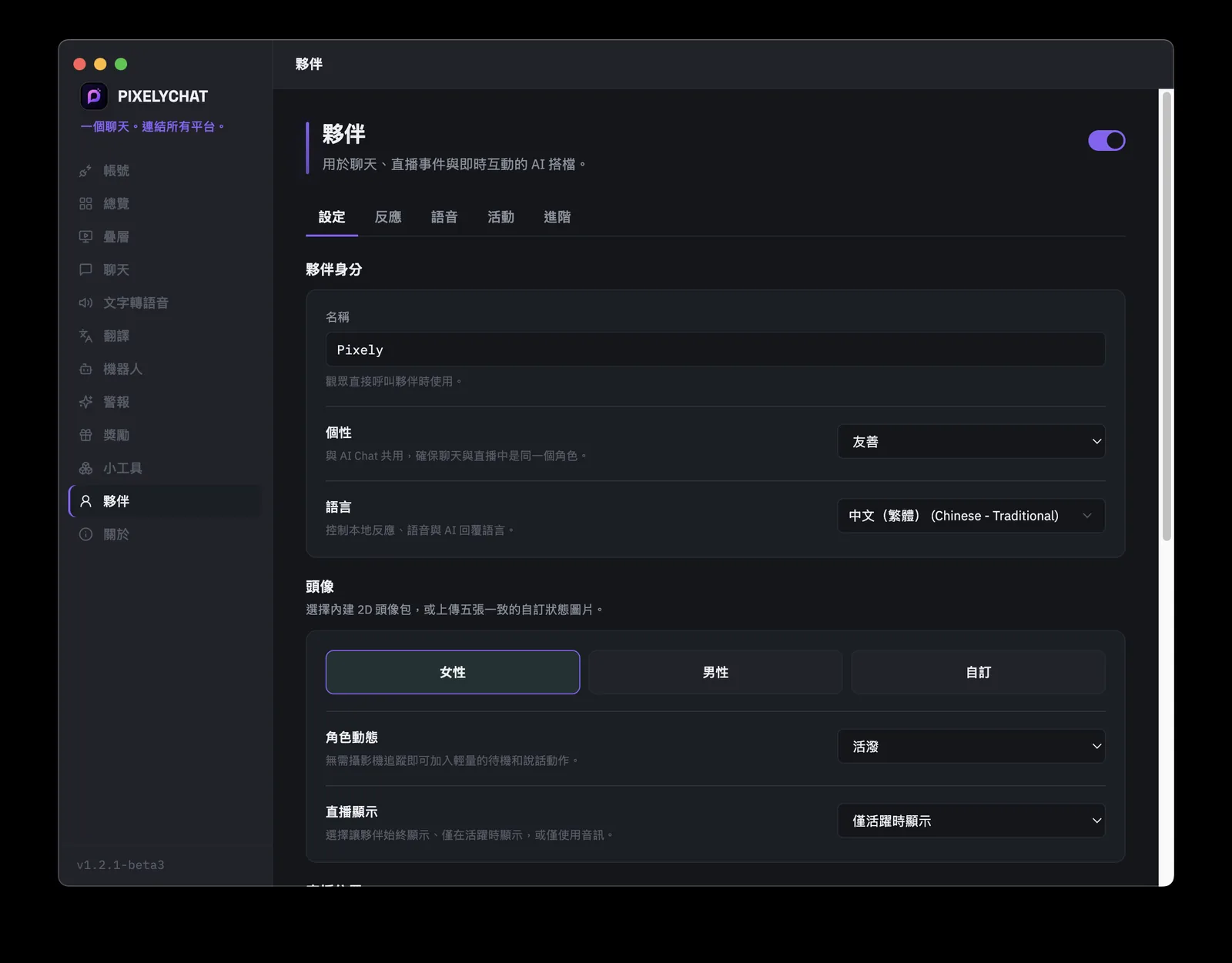Click the 頭像 section heading
Image resolution: width=1232 pixels, height=963 pixels.
tap(320, 587)
